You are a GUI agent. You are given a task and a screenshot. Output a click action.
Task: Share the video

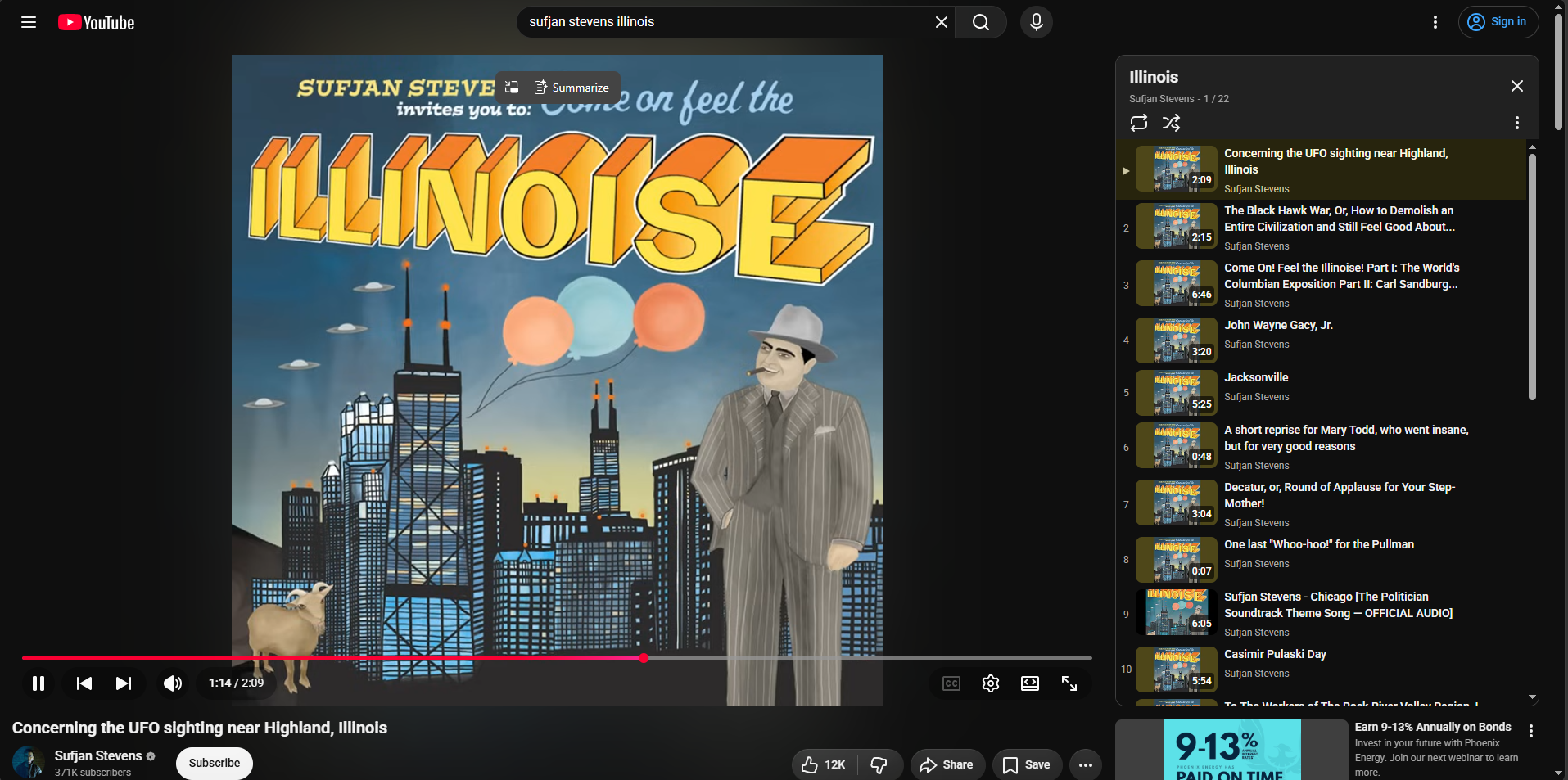coord(947,764)
